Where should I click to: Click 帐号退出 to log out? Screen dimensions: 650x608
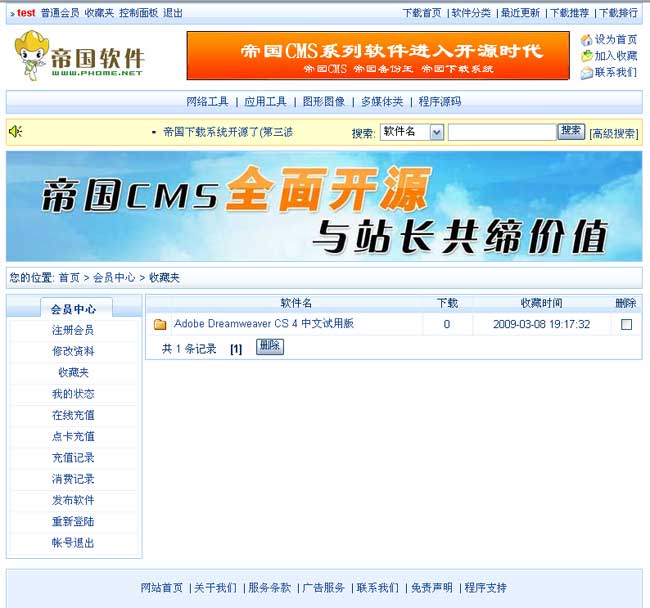[x=73, y=543]
